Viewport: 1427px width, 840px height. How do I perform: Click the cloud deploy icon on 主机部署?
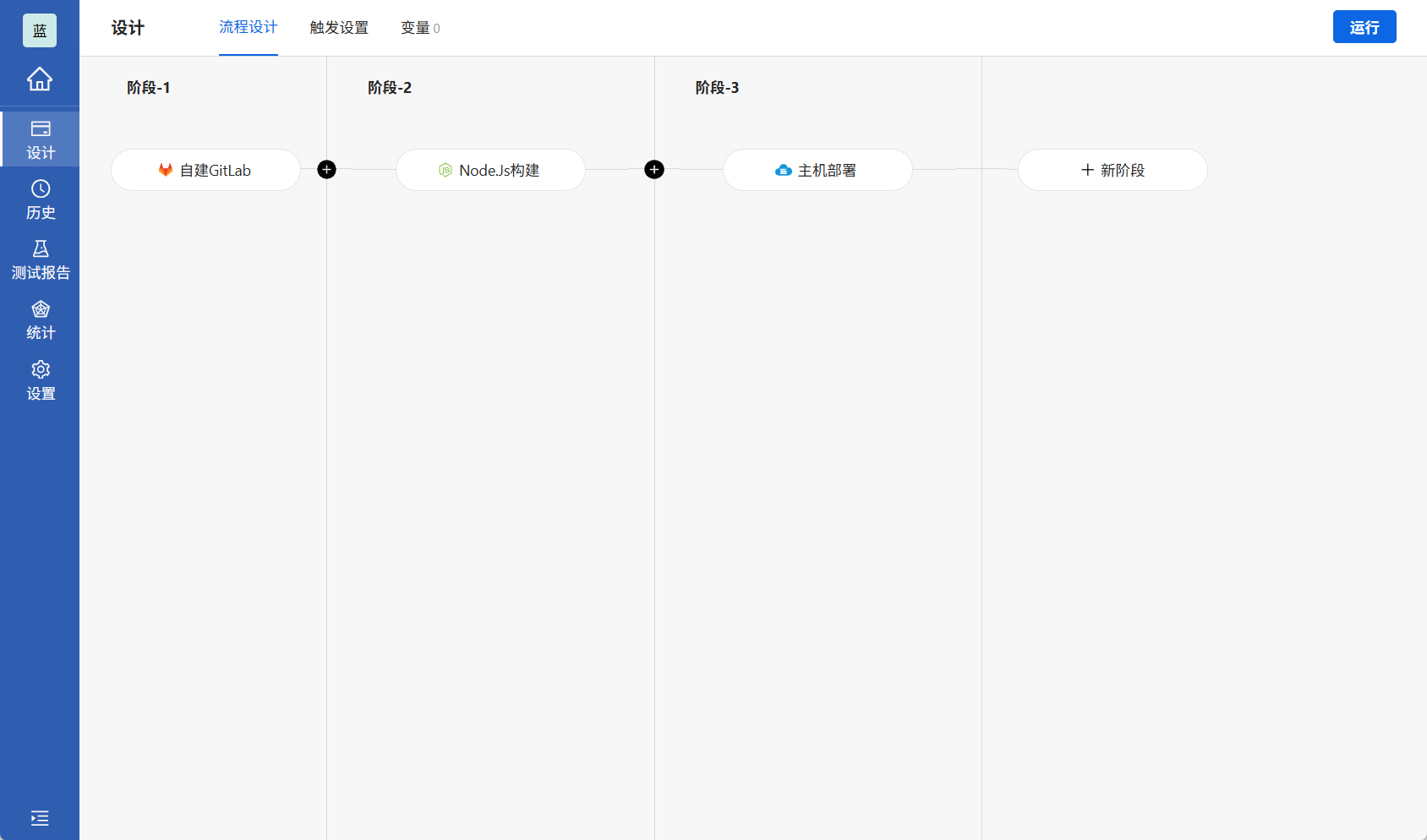(x=783, y=169)
